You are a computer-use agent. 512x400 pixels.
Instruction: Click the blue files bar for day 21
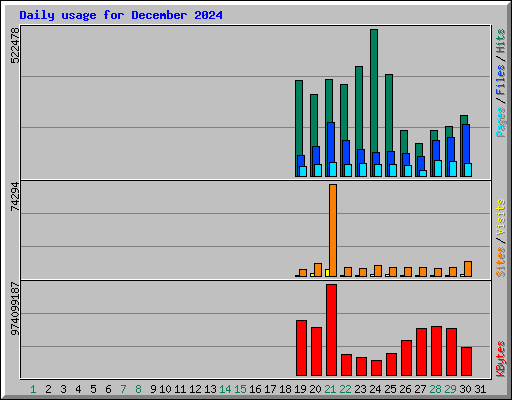click(x=331, y=142)
